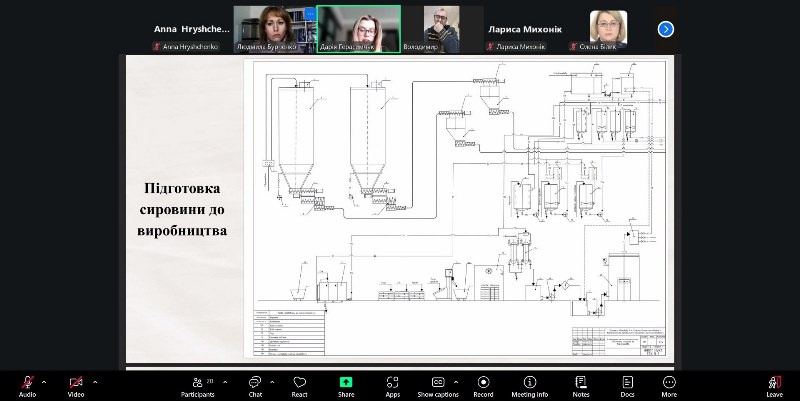Screen dimensions: 800x401
Task: Select Володимир's video thumbnail
Action: point(441,29)
